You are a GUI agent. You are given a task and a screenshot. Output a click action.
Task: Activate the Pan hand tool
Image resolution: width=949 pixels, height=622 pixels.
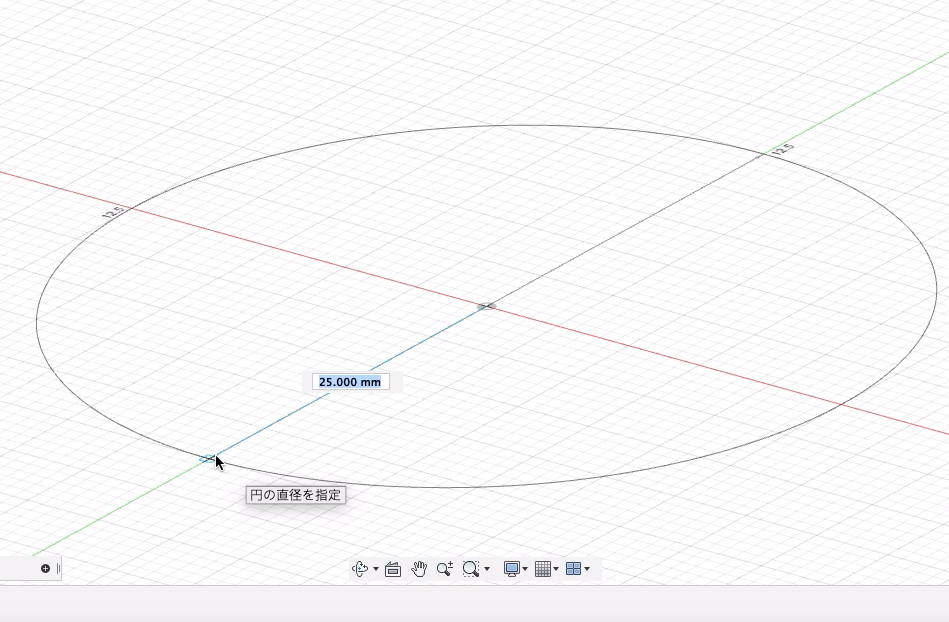tap(419, 569)
